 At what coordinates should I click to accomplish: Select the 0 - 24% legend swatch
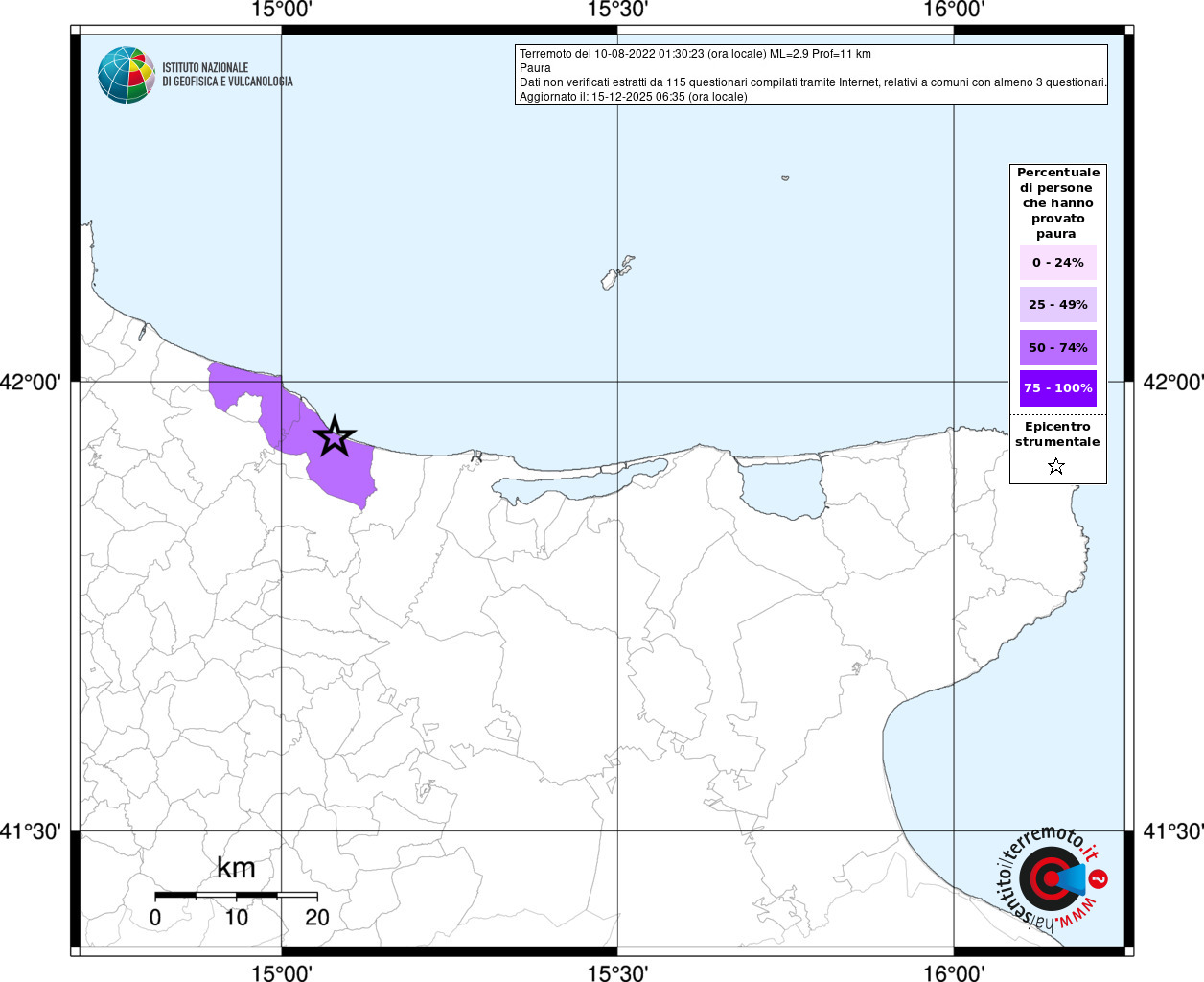[x=1058, y=262]
